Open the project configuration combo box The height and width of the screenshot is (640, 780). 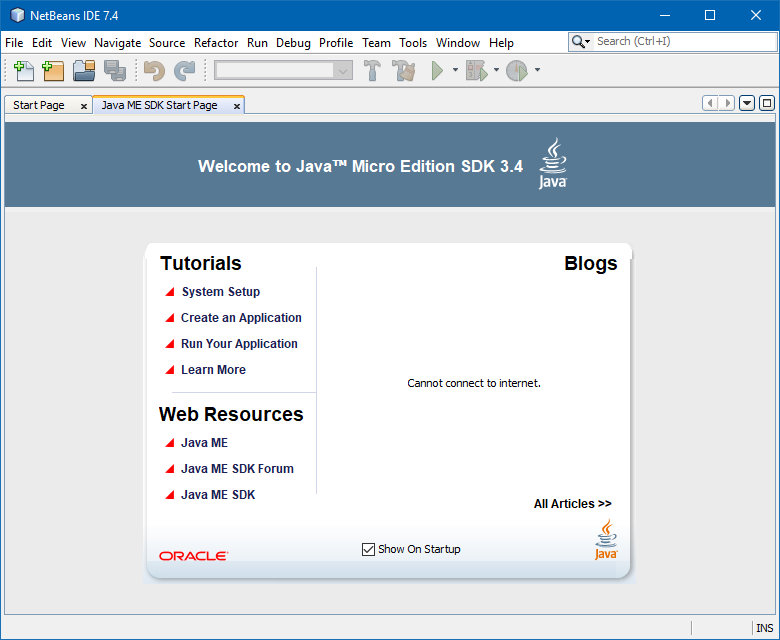click(x=284, y=71)
